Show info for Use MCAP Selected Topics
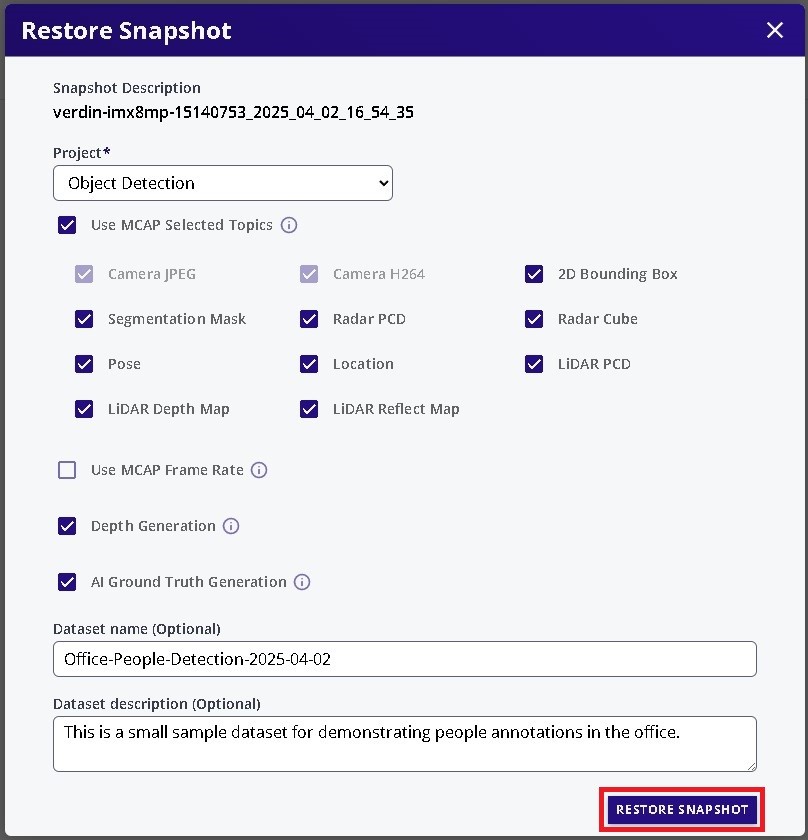Image resolution: width=808 pixels, height=840 pixels. click(x=289, y=225)
